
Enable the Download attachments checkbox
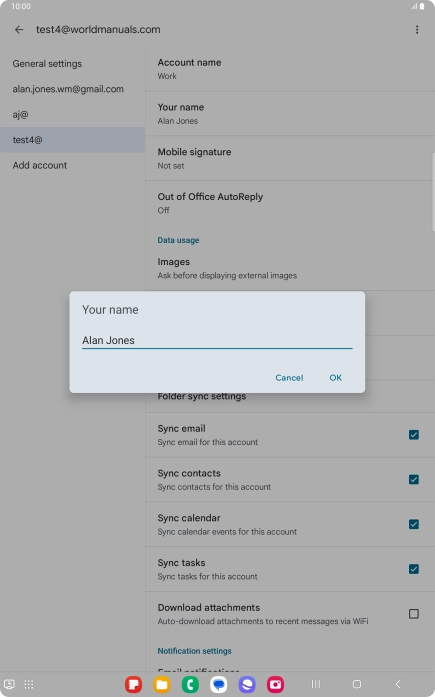tap(414, 614)
